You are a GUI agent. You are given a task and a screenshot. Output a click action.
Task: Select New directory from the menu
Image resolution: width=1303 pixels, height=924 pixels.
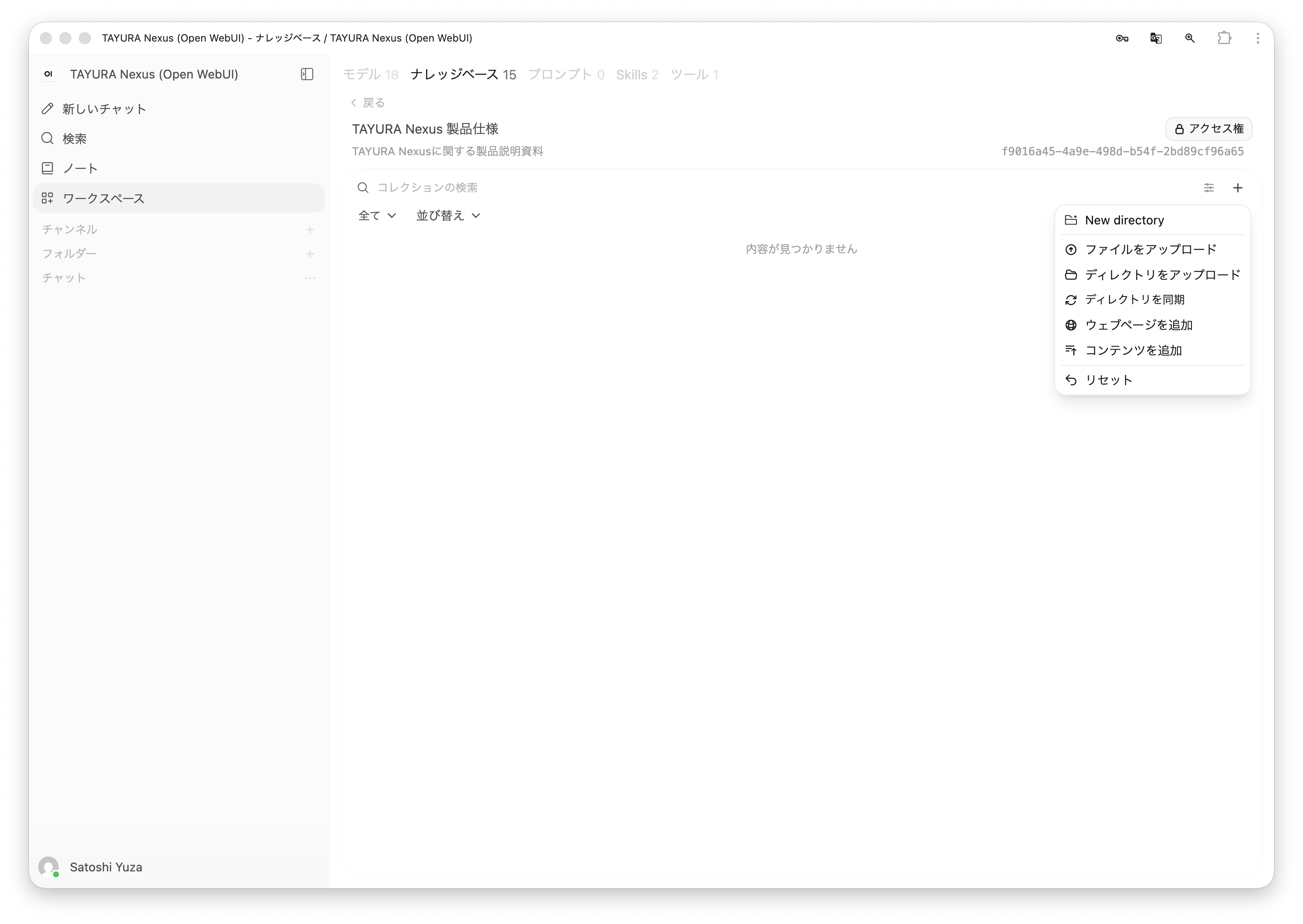tap(1152, 220)
